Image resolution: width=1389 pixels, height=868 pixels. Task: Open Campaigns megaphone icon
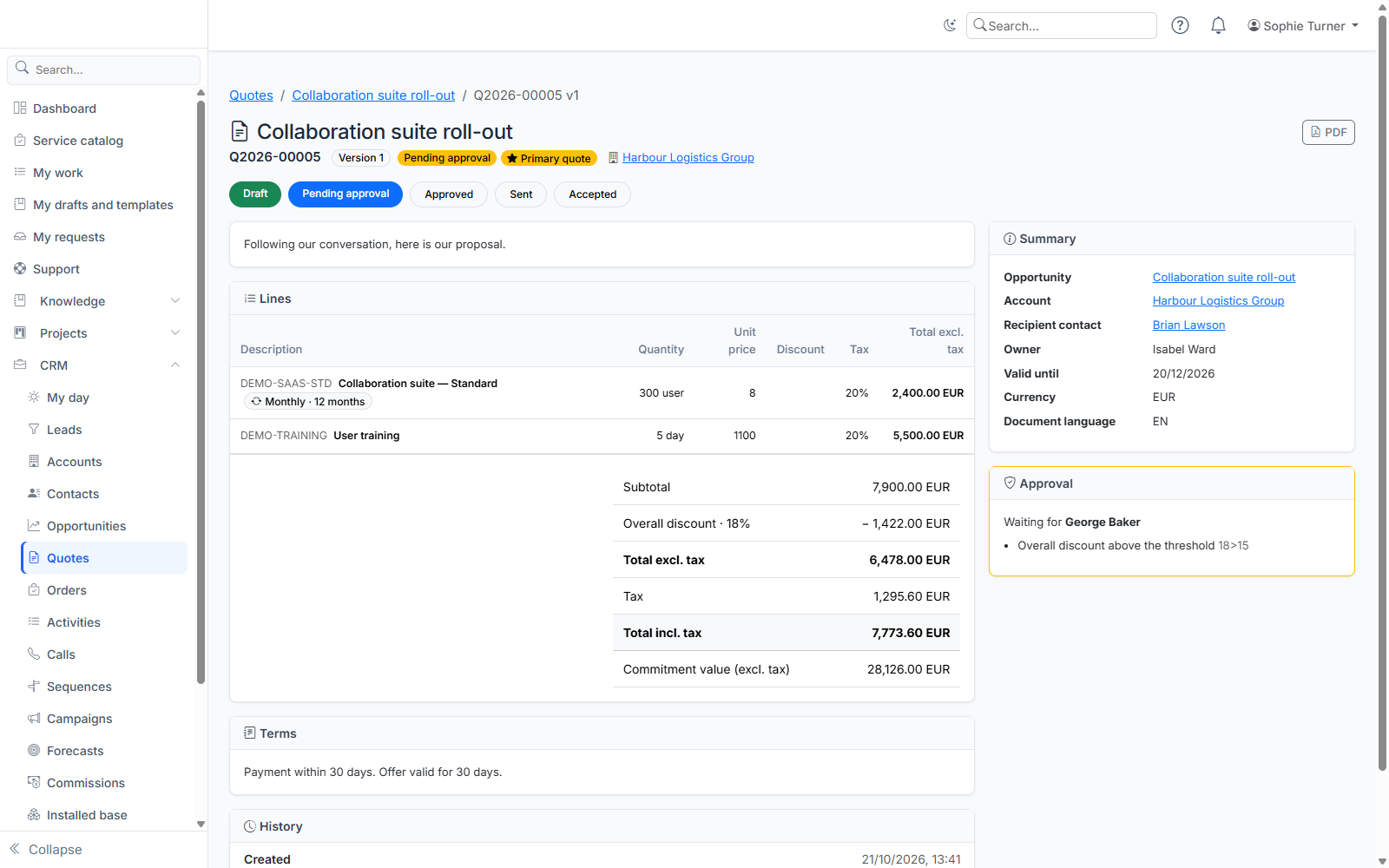click(34, 719)
